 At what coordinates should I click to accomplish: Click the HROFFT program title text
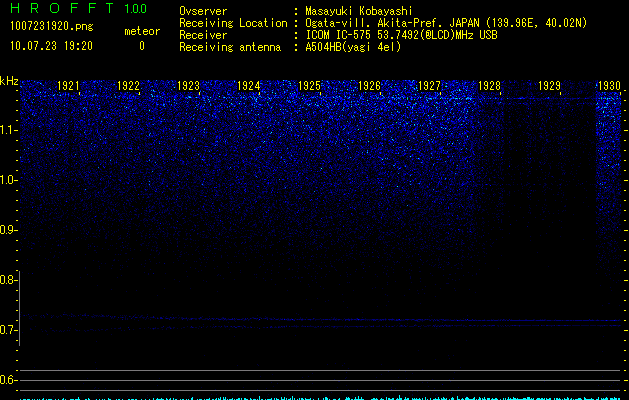[x=62, y=8]
